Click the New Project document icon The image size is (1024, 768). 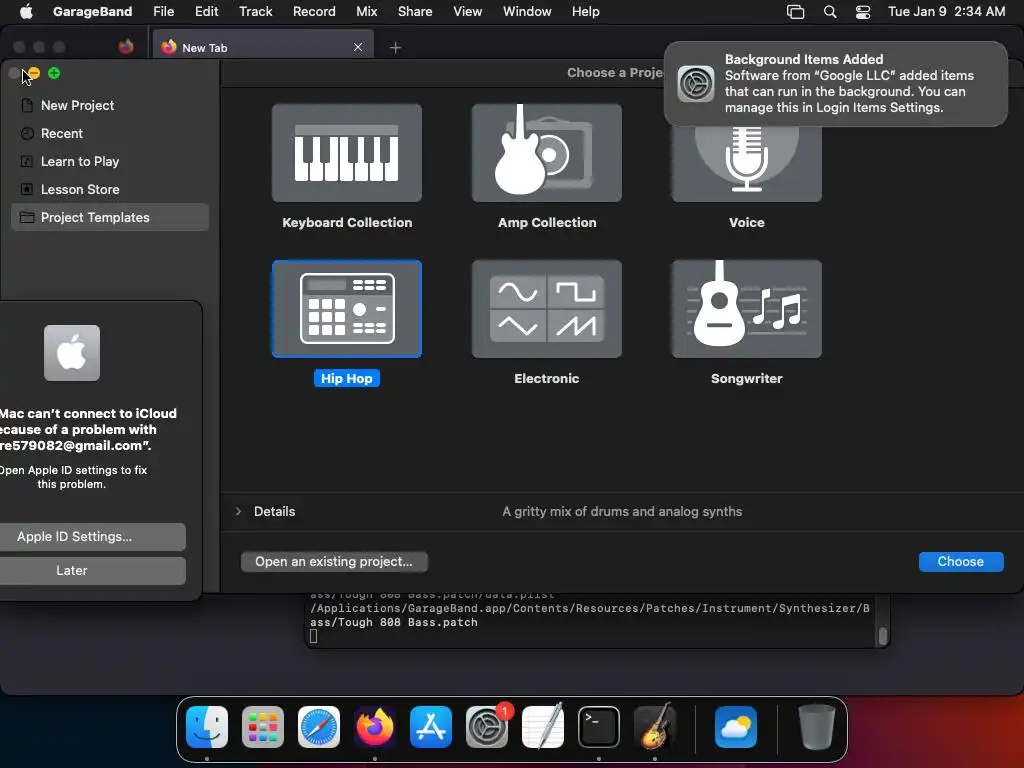pyautogui.click(x=27, y=105)
